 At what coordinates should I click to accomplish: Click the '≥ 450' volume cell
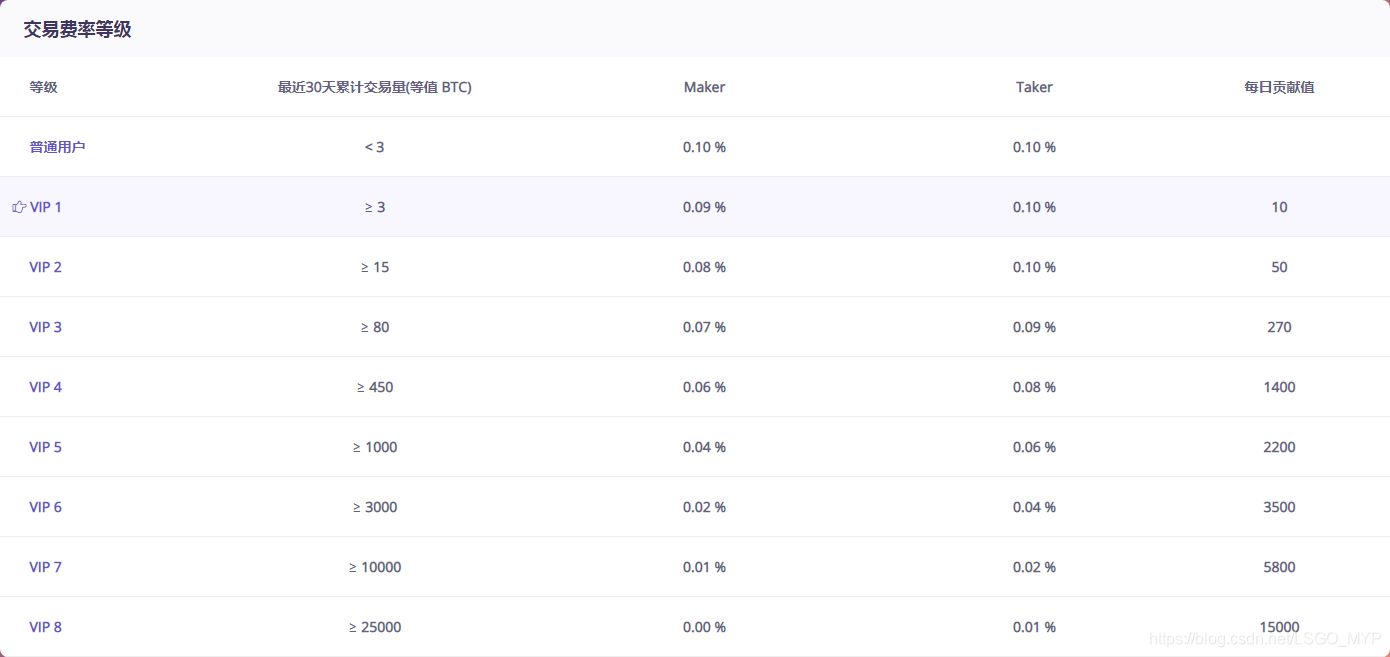[x=375, y=387]
